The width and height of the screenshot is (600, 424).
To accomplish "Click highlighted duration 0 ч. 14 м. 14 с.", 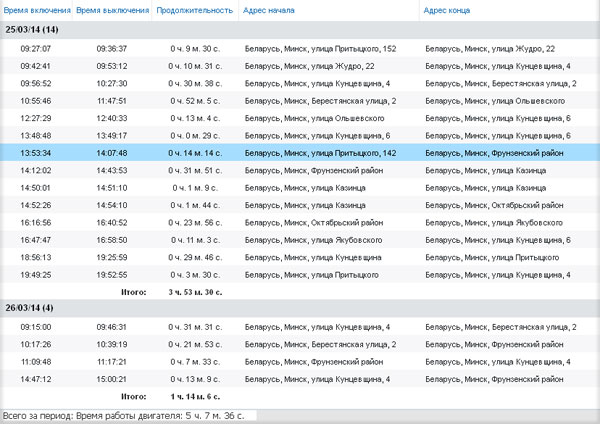I will point(195,153).
